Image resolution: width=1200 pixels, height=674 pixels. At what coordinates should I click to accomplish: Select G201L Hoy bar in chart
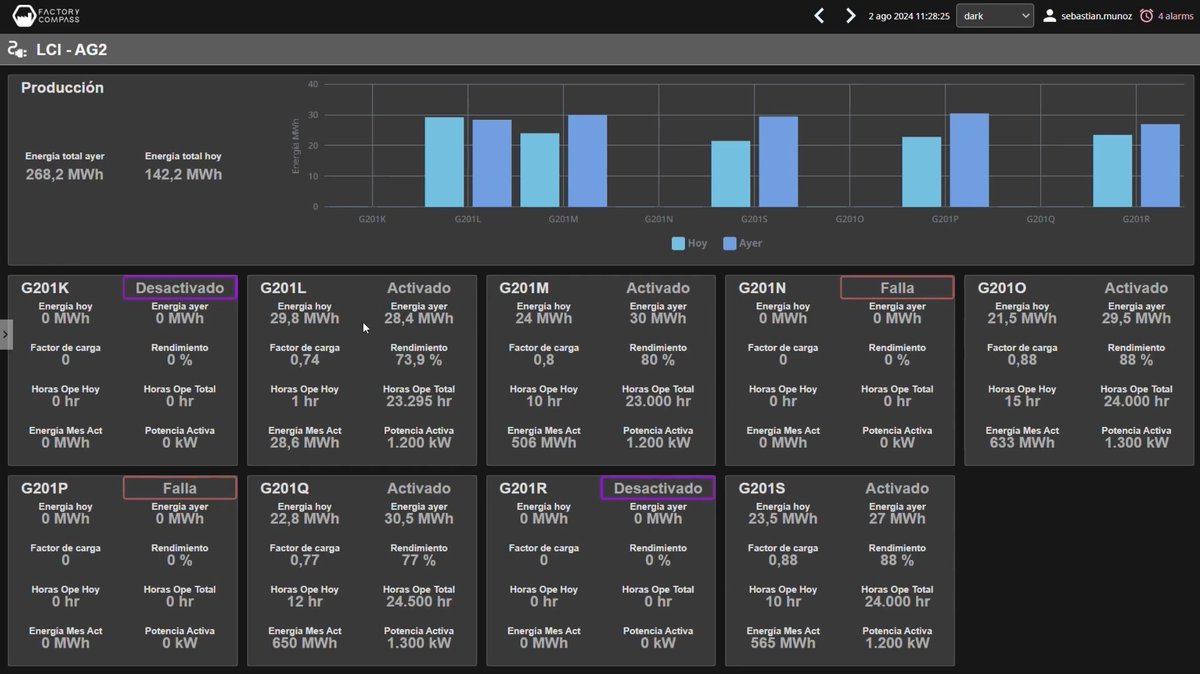(444, 162)
